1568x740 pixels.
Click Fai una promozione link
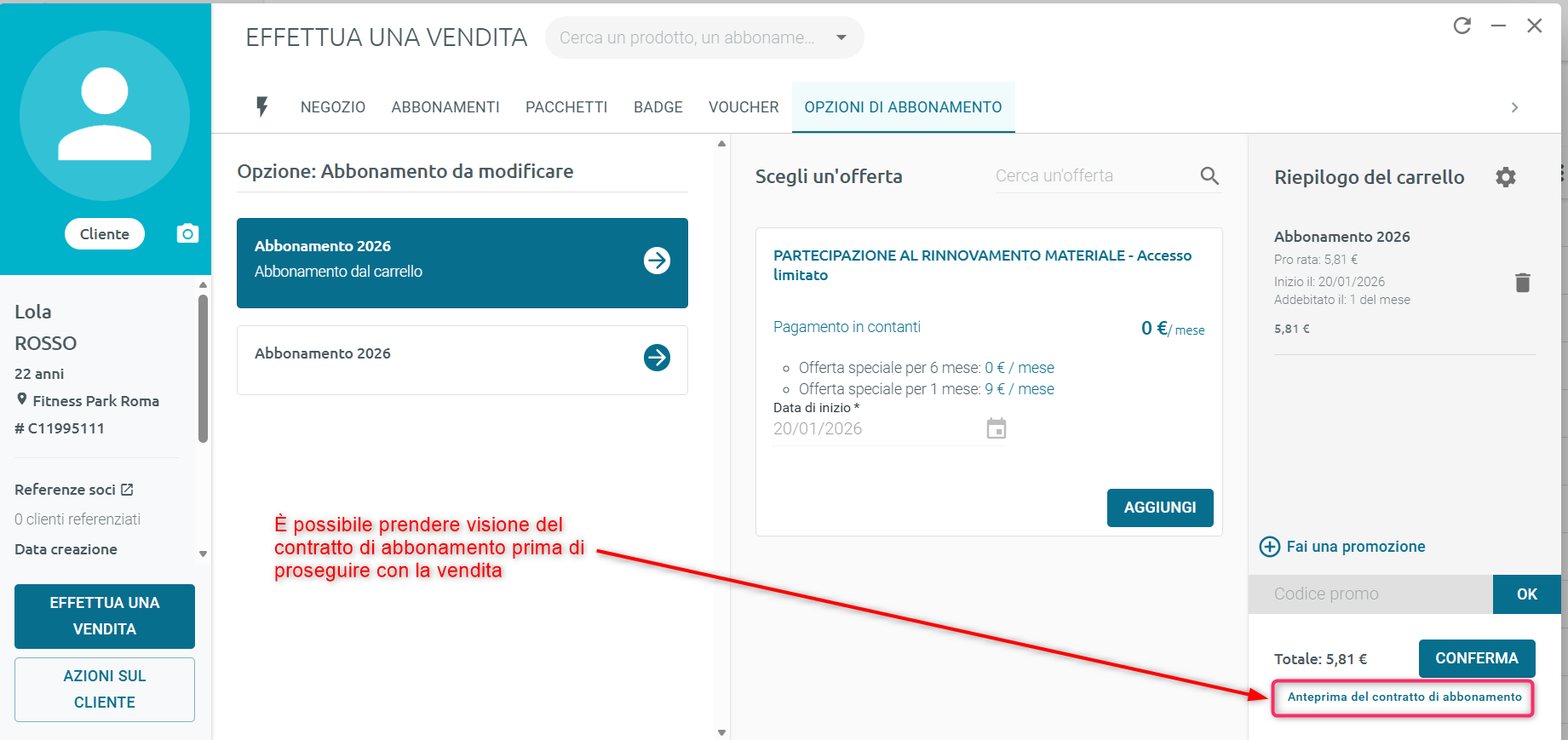coord(1356,547)
